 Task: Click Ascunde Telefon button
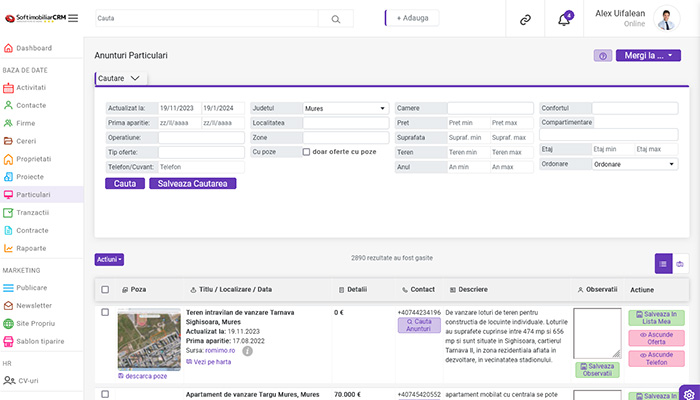click(x=656, y=359)
